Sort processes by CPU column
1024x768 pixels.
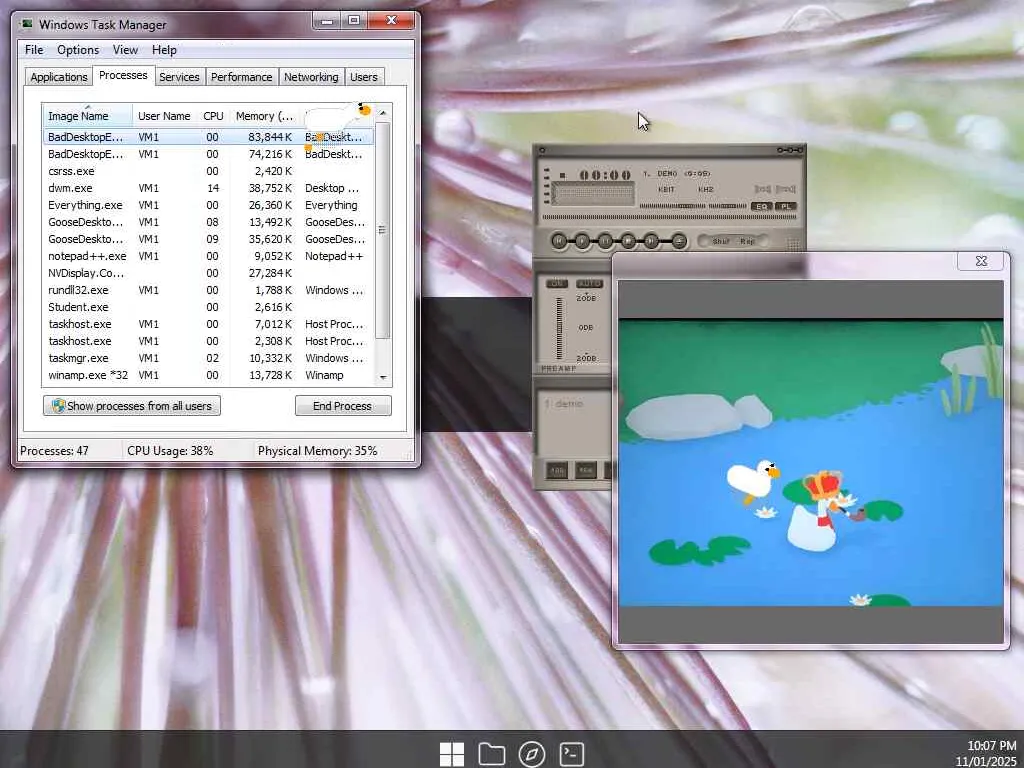213,116
